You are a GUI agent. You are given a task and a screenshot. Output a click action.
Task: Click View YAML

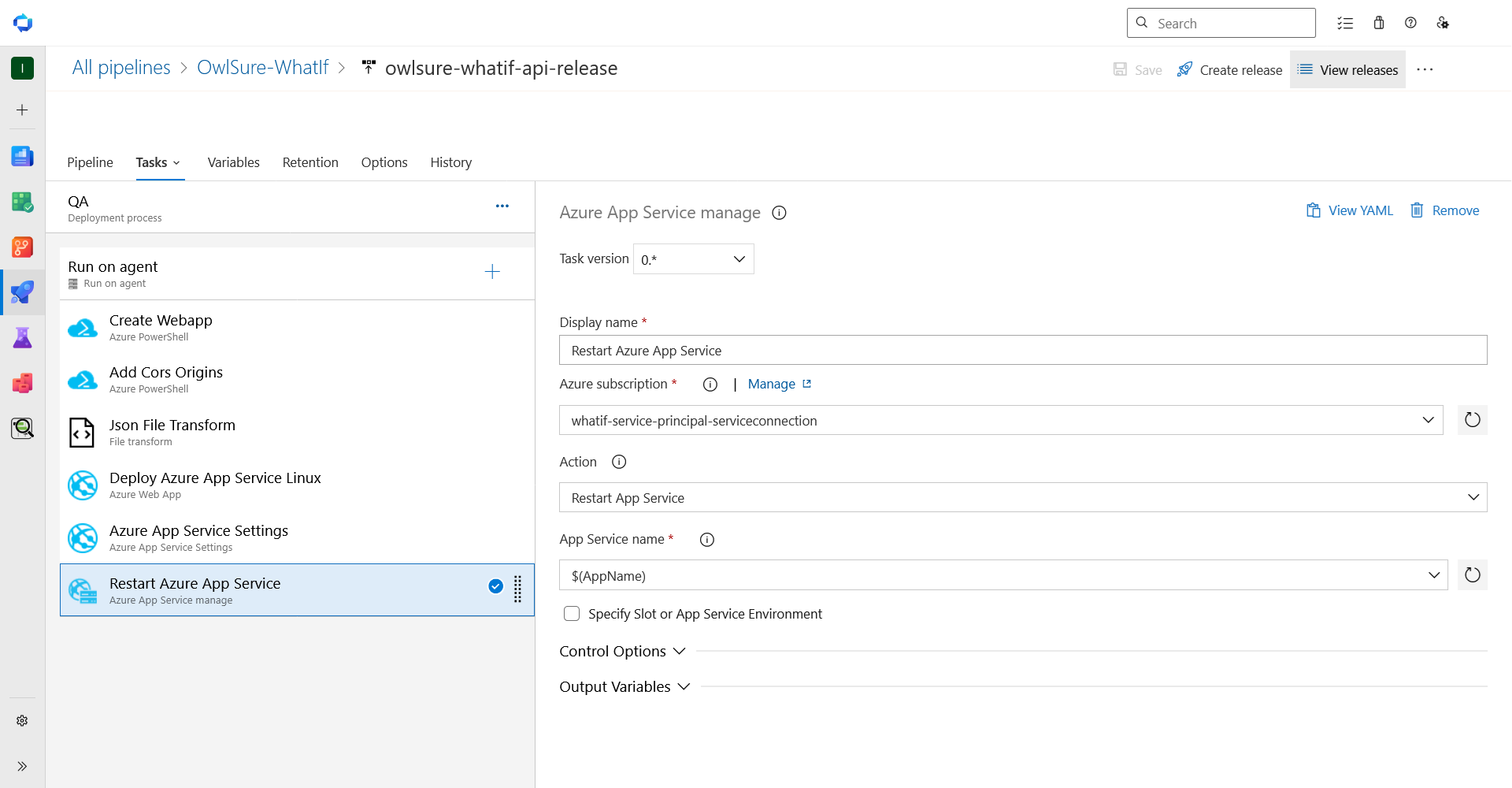coord(1350,210)
